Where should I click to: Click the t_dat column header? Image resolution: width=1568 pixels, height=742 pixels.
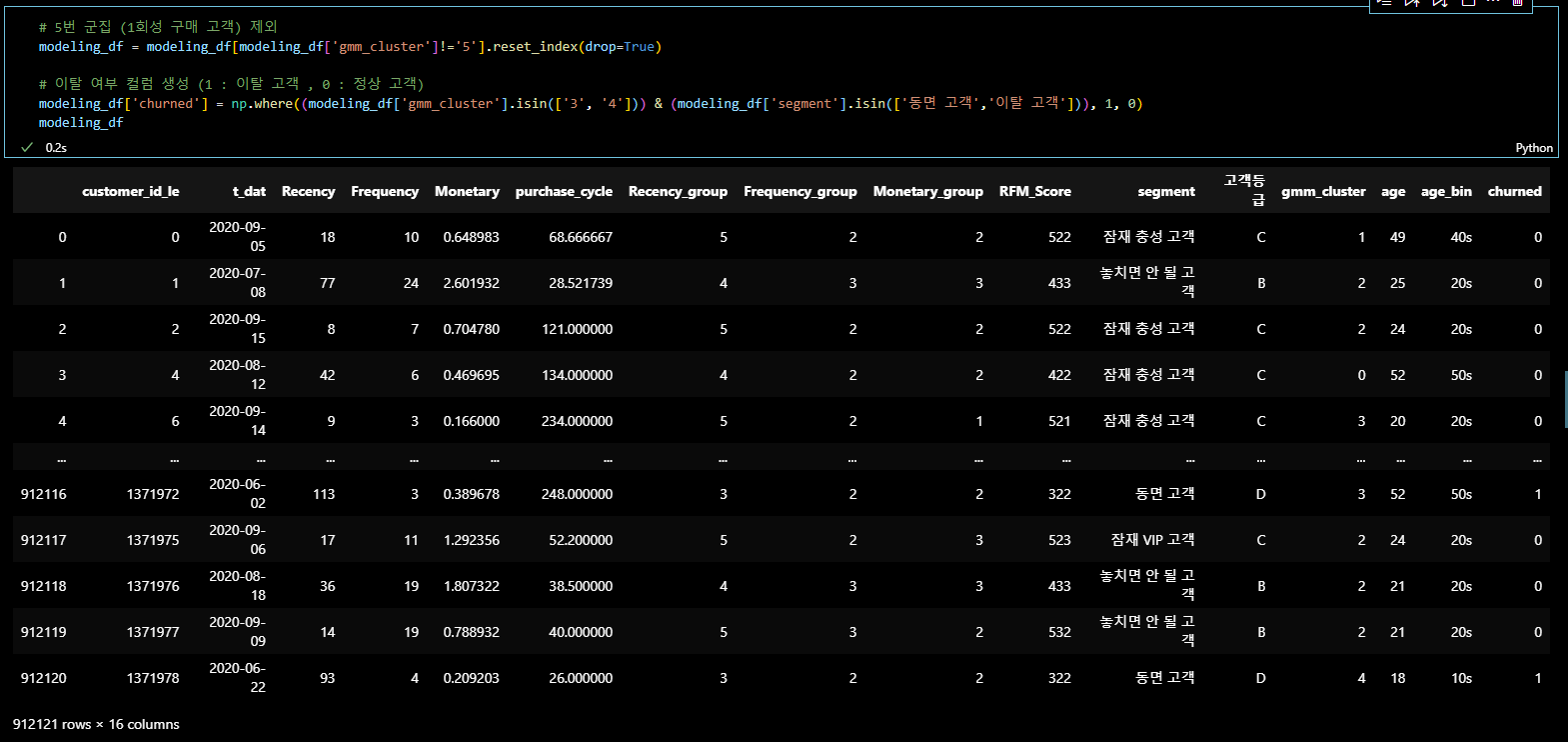pyautogui.click(x=249, y=191)
